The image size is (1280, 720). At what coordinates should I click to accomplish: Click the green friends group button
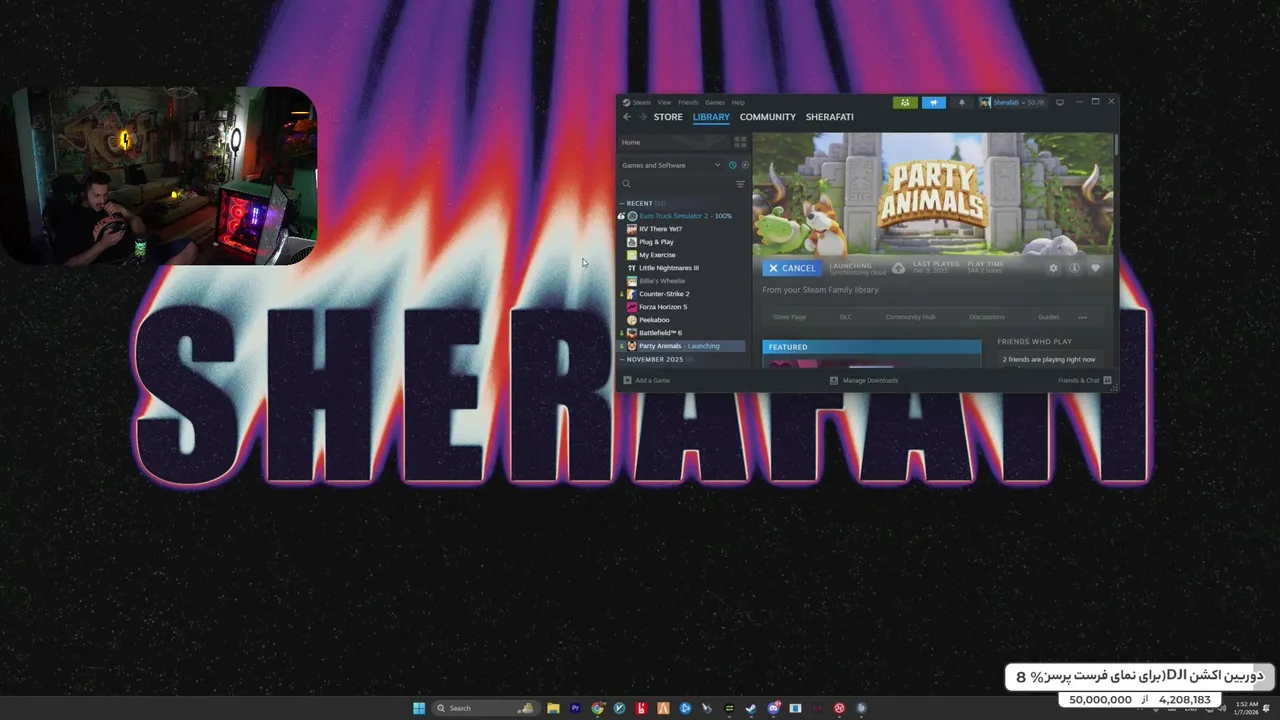(905, 102)
